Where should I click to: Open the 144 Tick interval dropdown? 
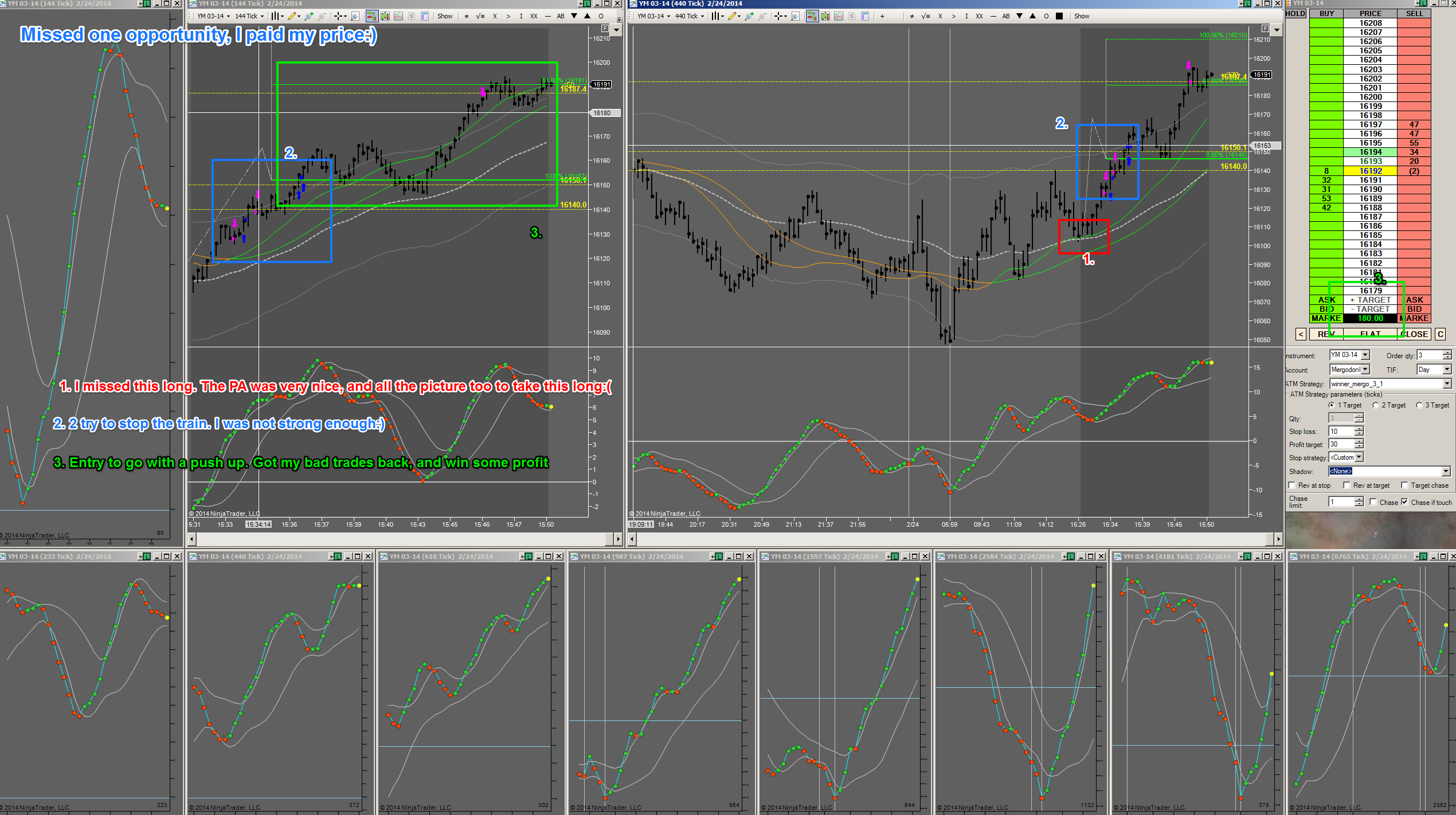[249, 16]
